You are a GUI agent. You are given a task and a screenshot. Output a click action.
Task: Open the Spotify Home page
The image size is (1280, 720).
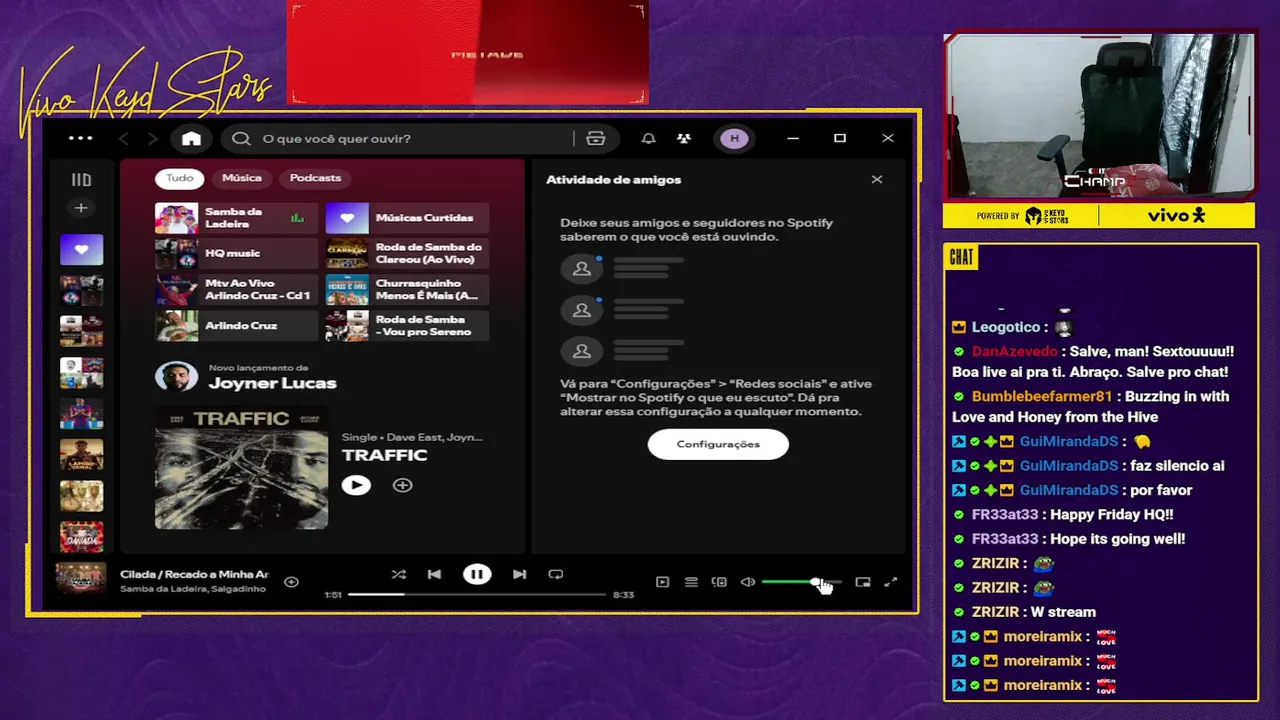pyautogui.click(x=191, y=139)
